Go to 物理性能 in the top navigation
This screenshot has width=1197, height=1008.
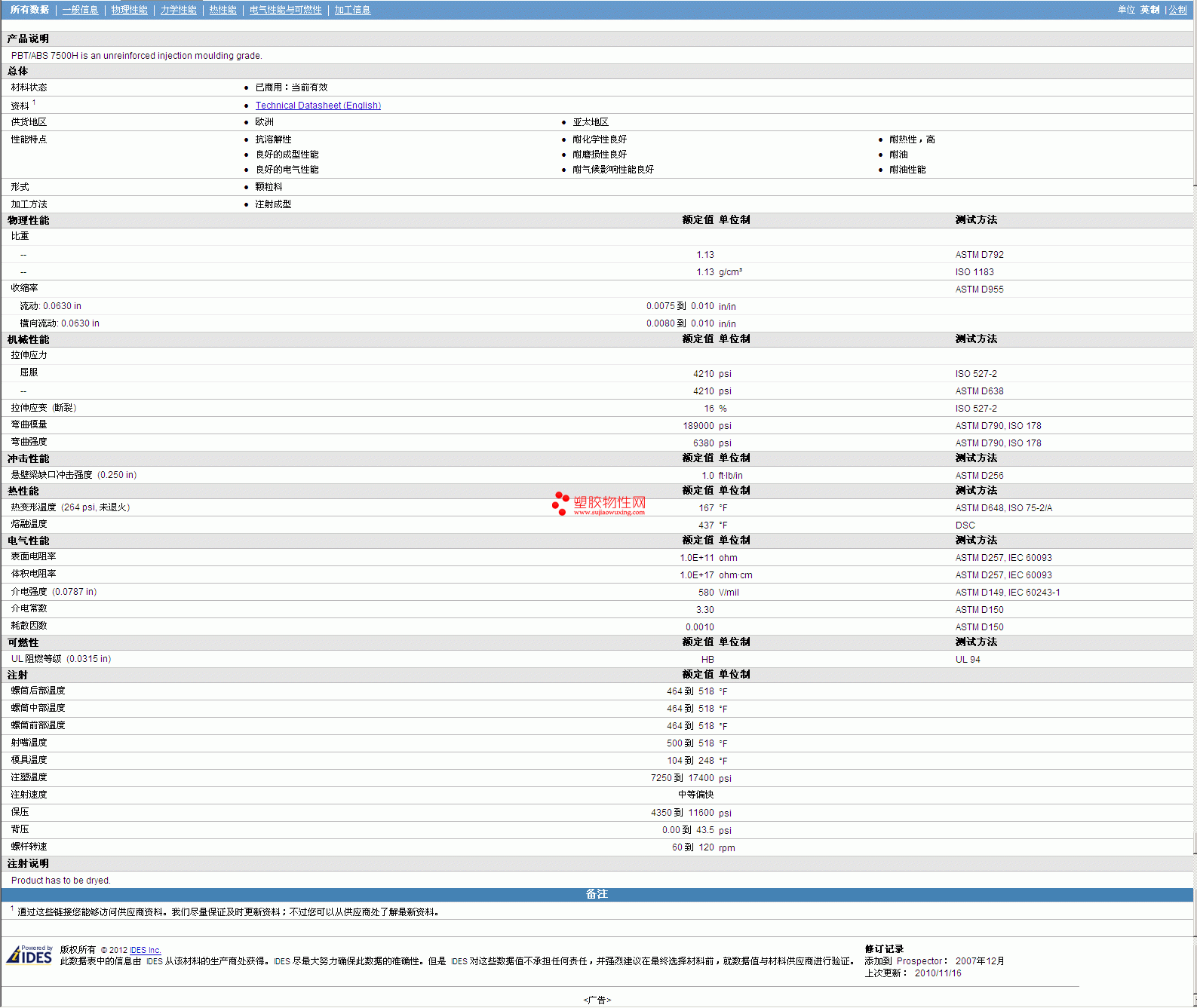(129, 10)
